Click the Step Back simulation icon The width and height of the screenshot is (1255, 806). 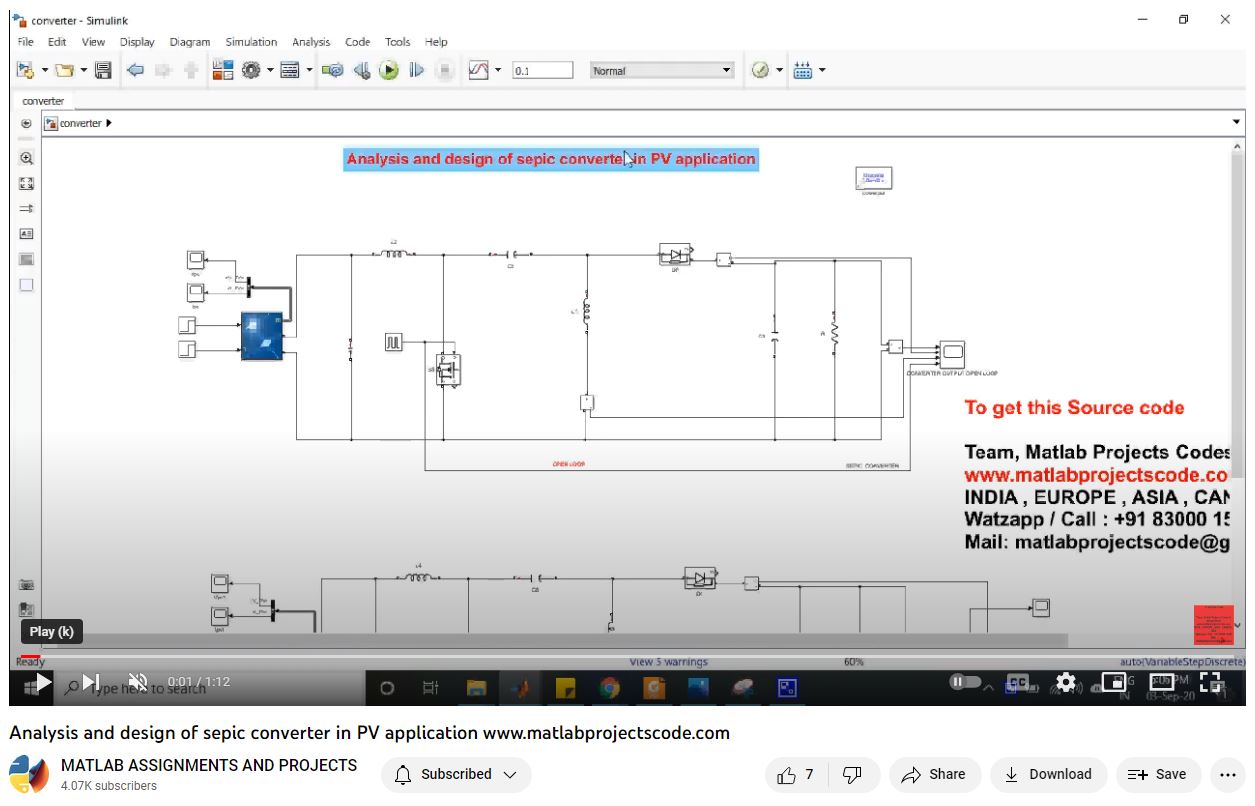tap(362, 70)
